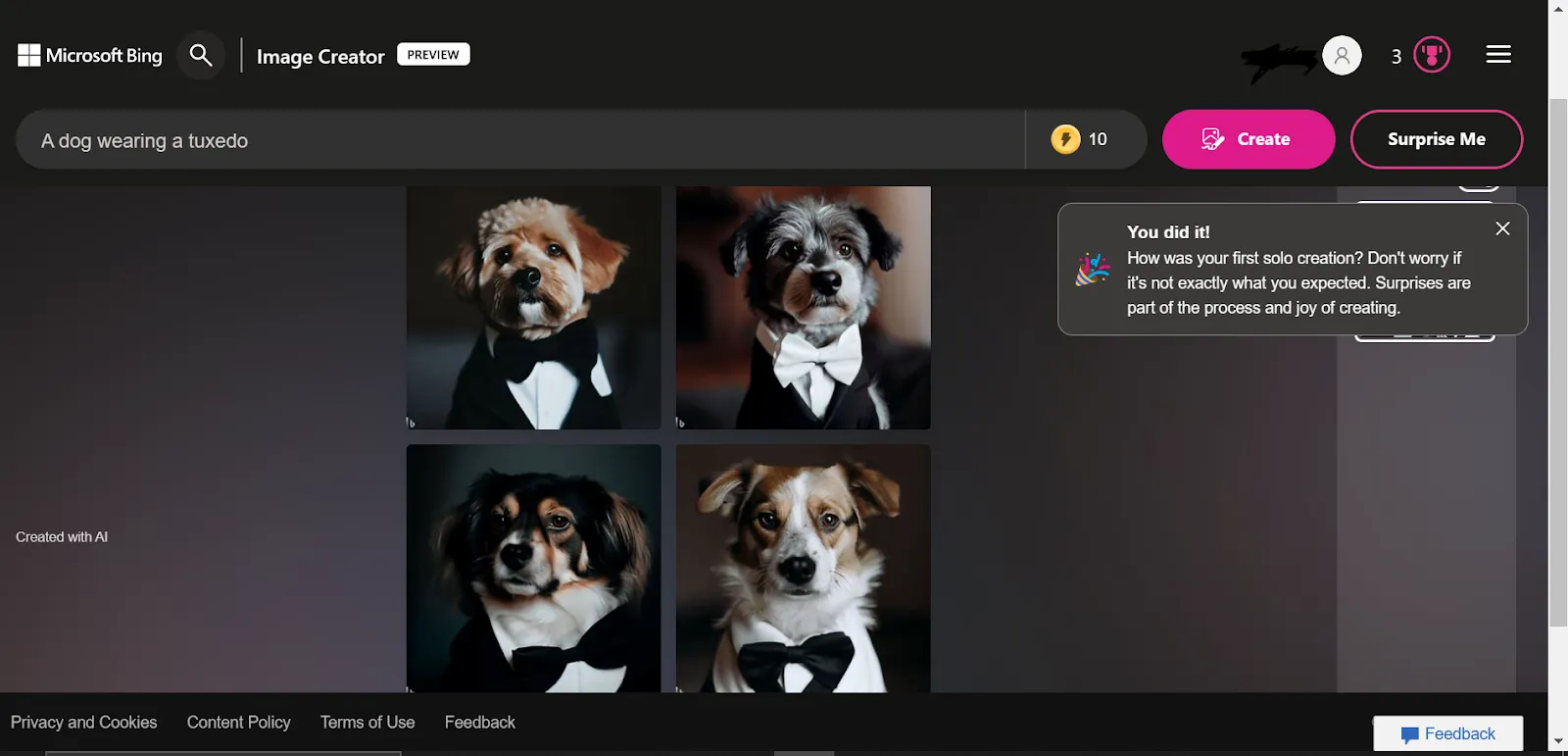This screenshot has width=1568, height=756.
Task: Click the footer Feedback link
Action: 479,723
